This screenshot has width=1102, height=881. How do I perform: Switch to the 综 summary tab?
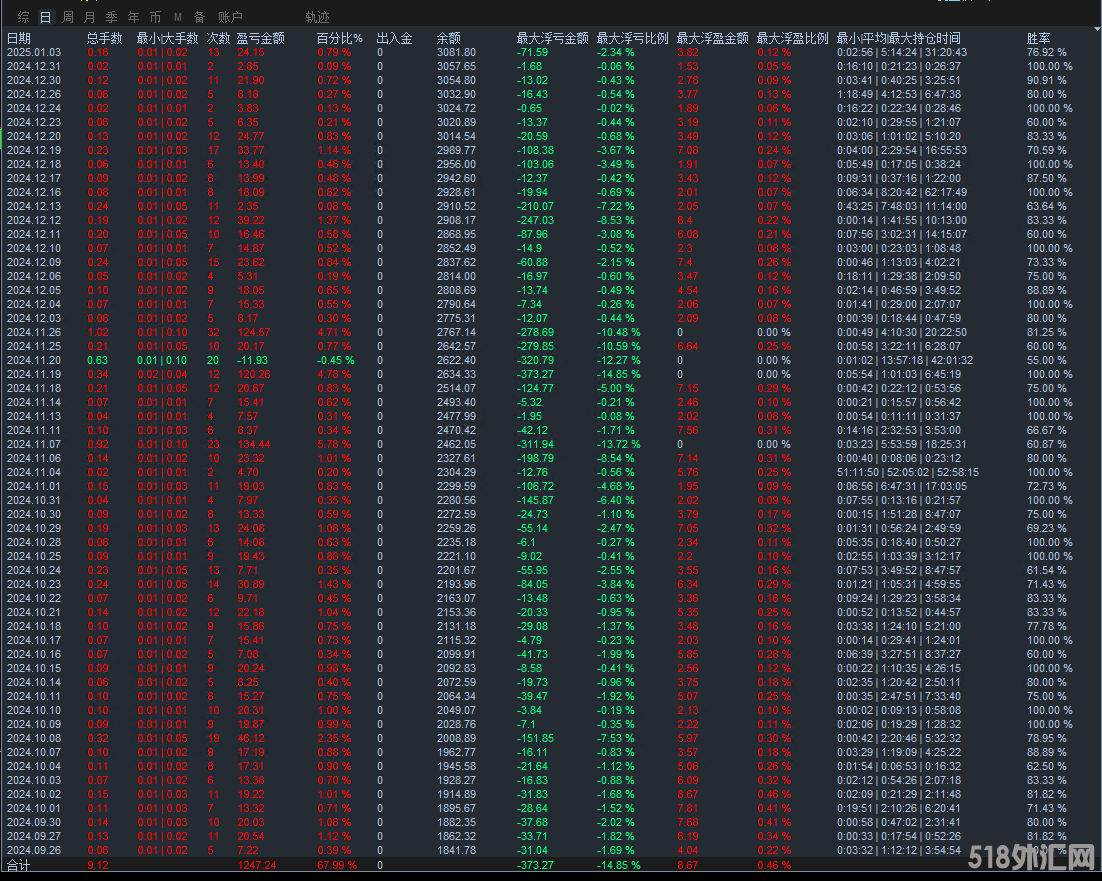[x=23, y=17]
